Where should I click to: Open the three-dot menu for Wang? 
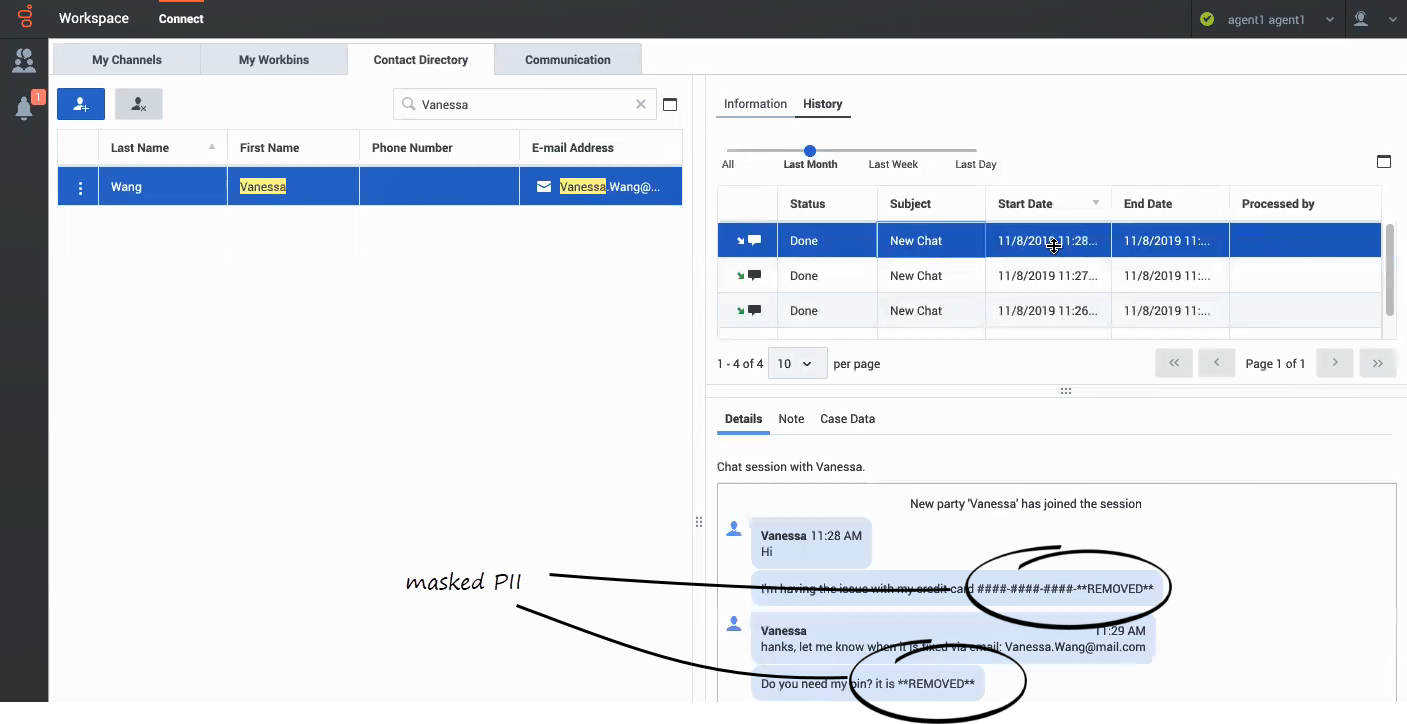click(79, 187)
